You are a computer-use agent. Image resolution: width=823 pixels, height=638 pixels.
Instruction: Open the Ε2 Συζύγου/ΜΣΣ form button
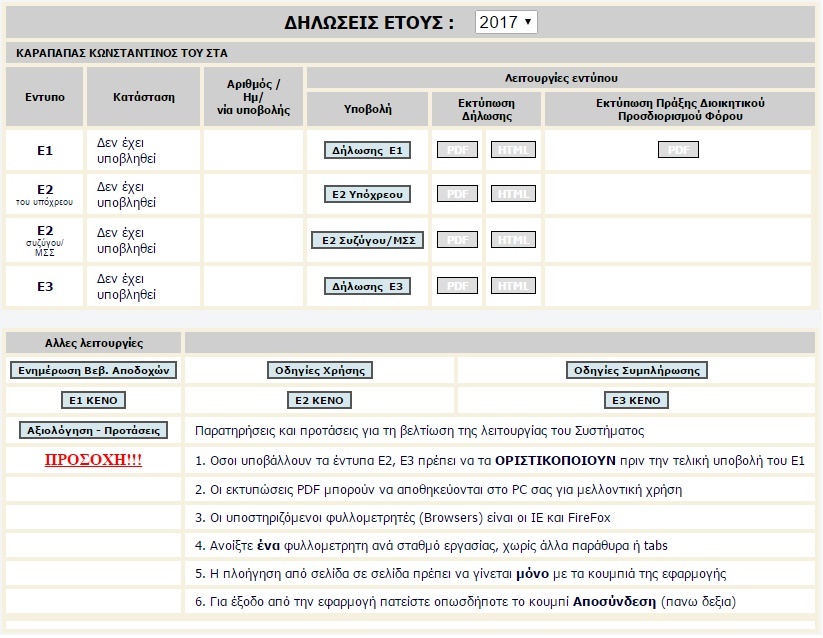[367, 240]
